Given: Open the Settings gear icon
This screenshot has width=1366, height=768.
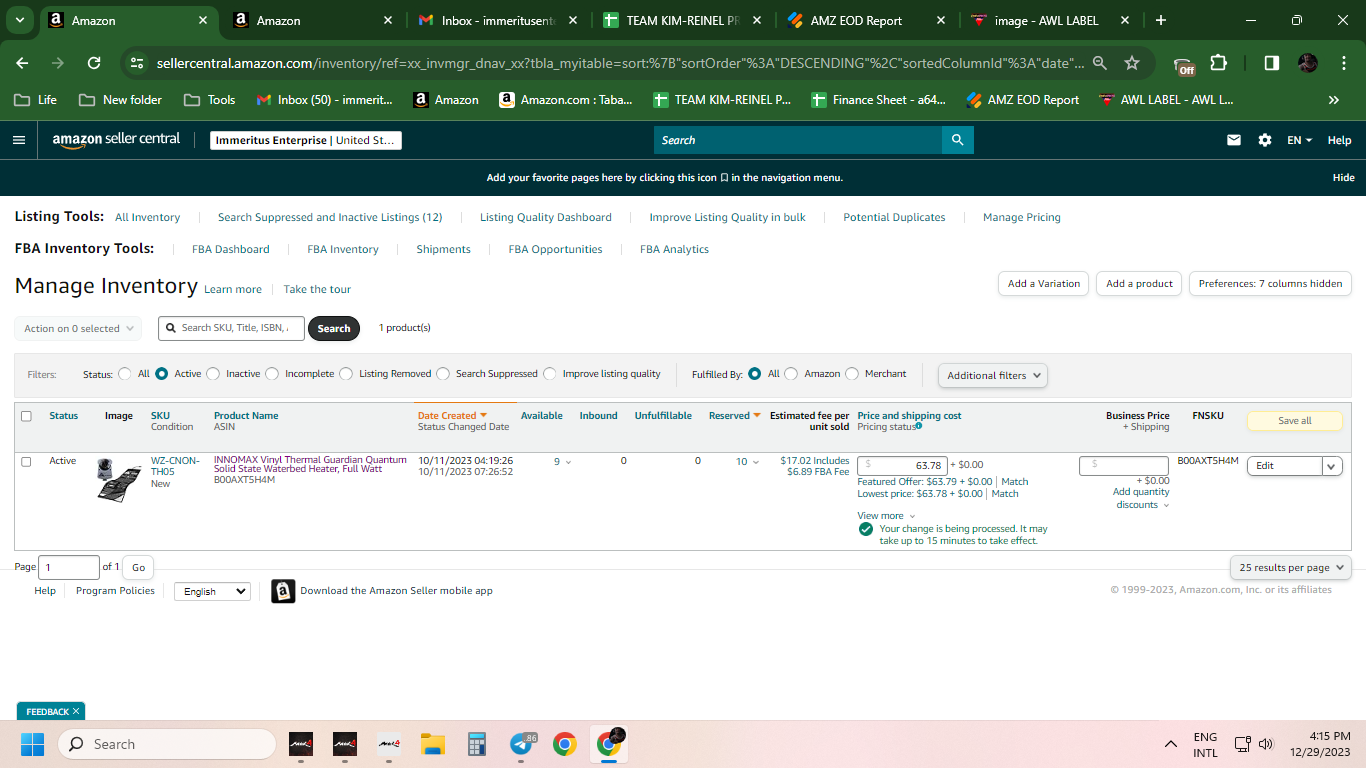Looking at the screenshot, I should click(1265, 140).
